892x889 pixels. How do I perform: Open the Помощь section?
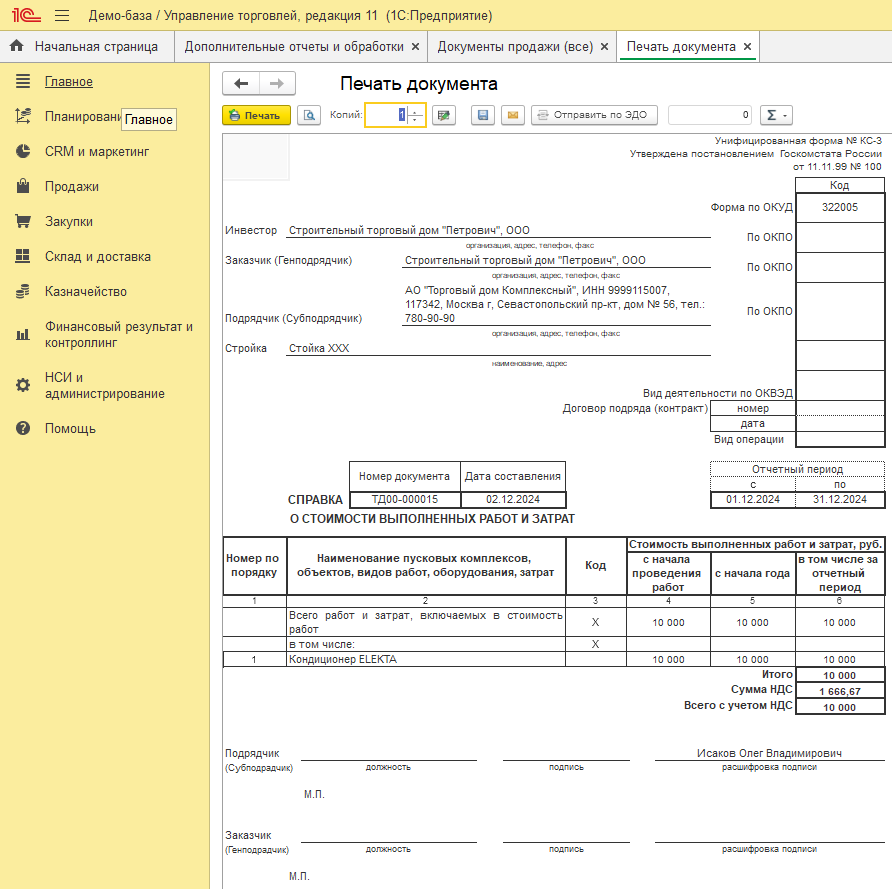coord(71,428)
